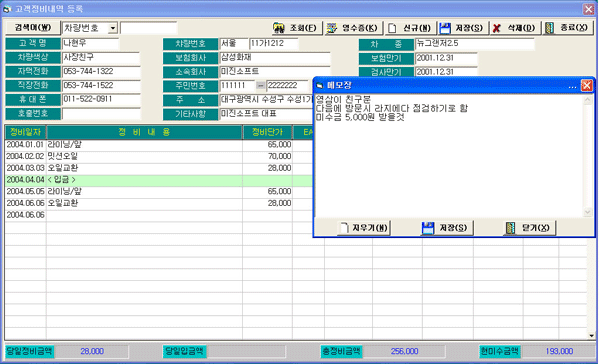The image size is (599, 364).
Task: Click the 메모장 window title icon
Action: (x=320, y=86)
